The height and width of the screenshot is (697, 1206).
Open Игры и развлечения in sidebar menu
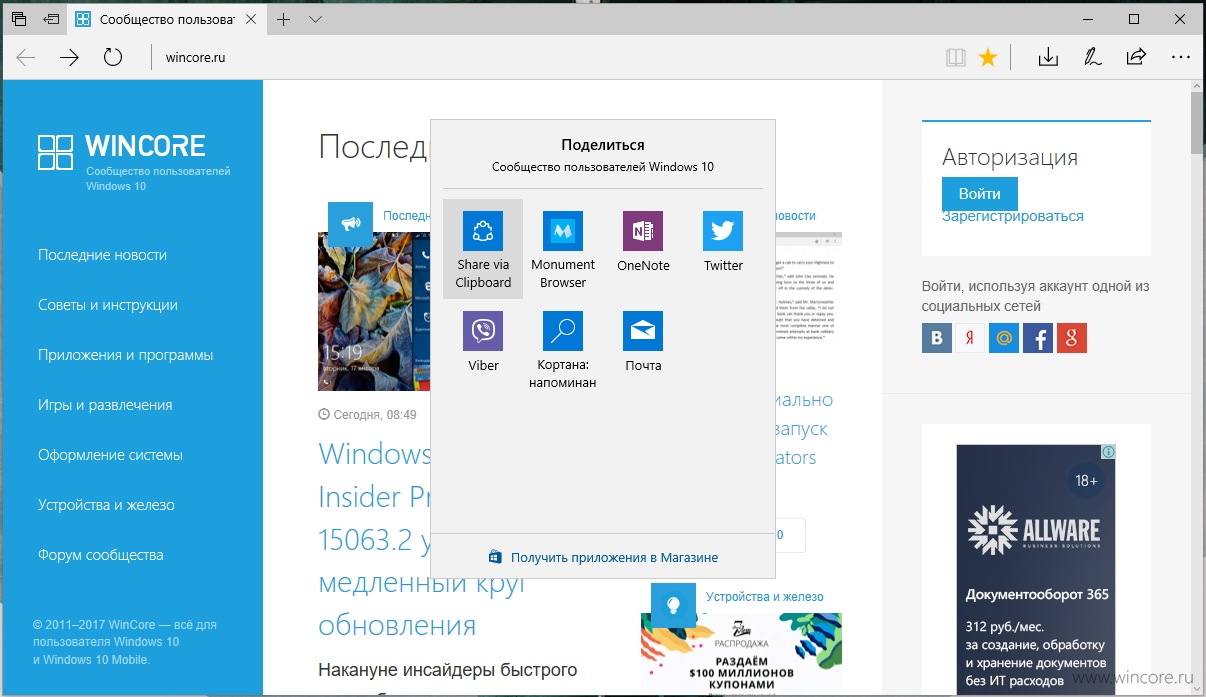[105, 405]
